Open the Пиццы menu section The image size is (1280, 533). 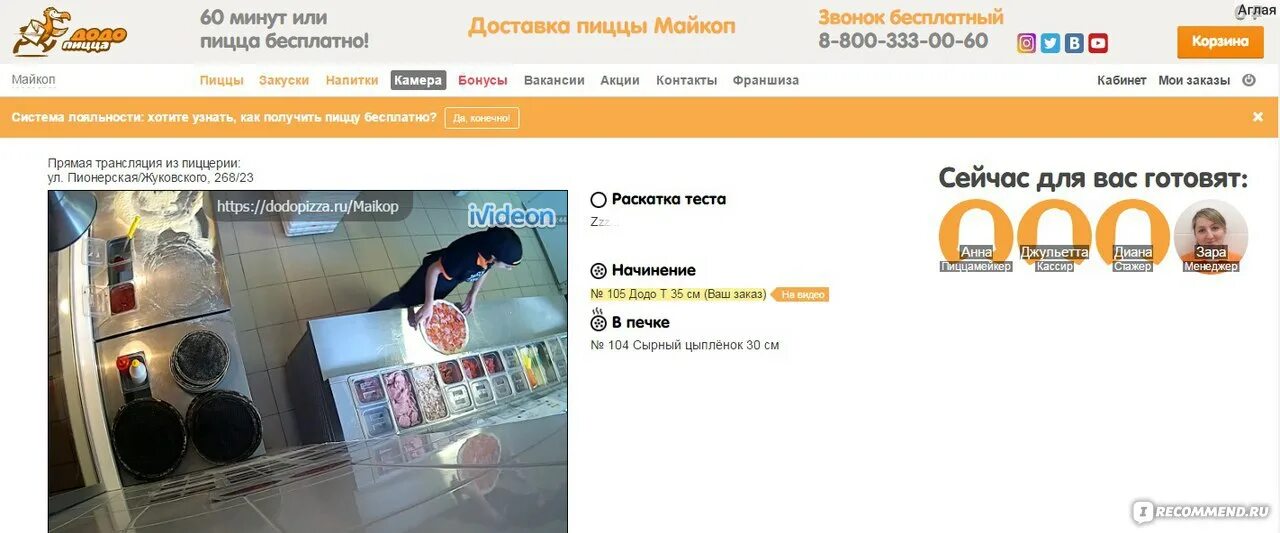click(x=221, y=80)
